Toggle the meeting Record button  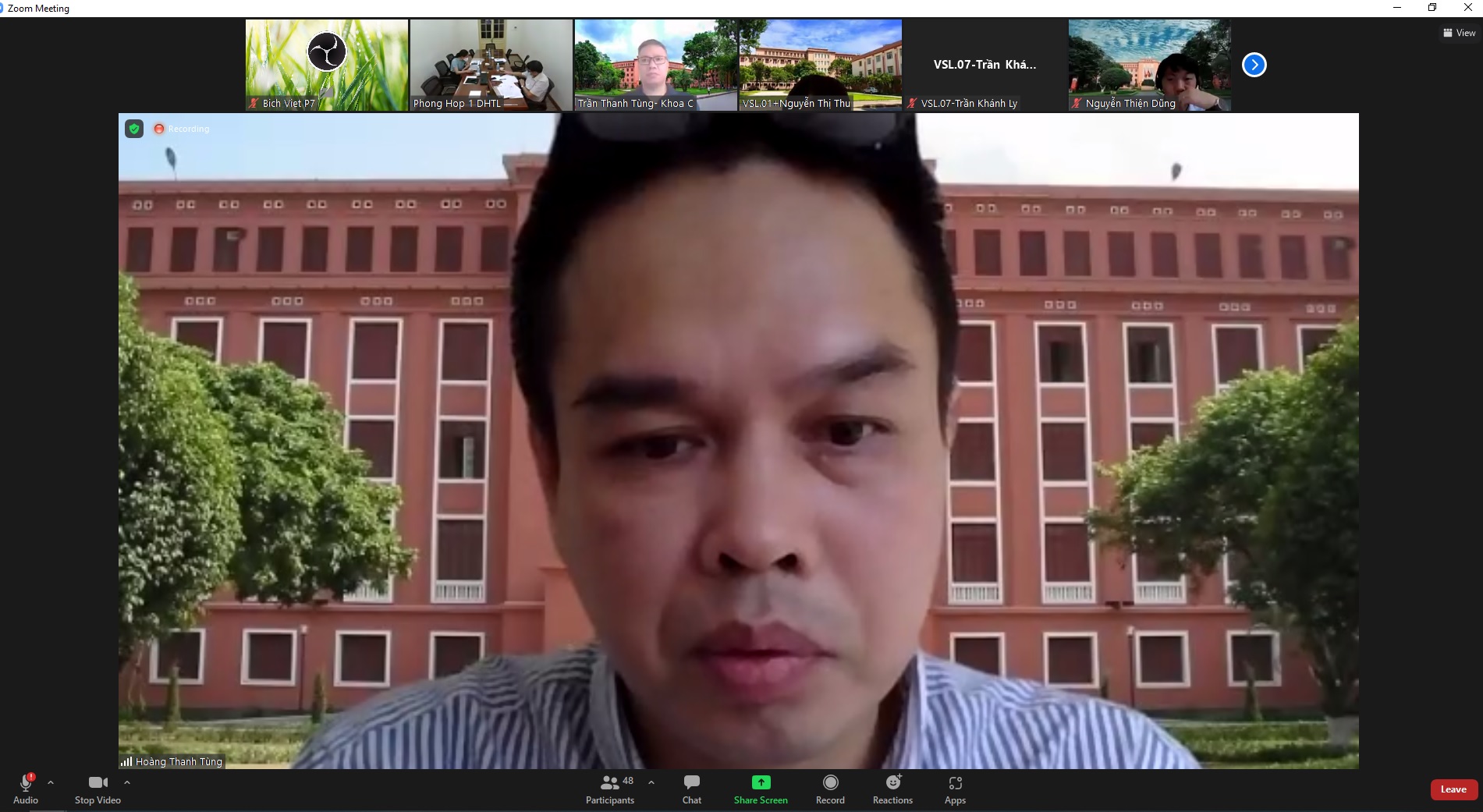830,789
